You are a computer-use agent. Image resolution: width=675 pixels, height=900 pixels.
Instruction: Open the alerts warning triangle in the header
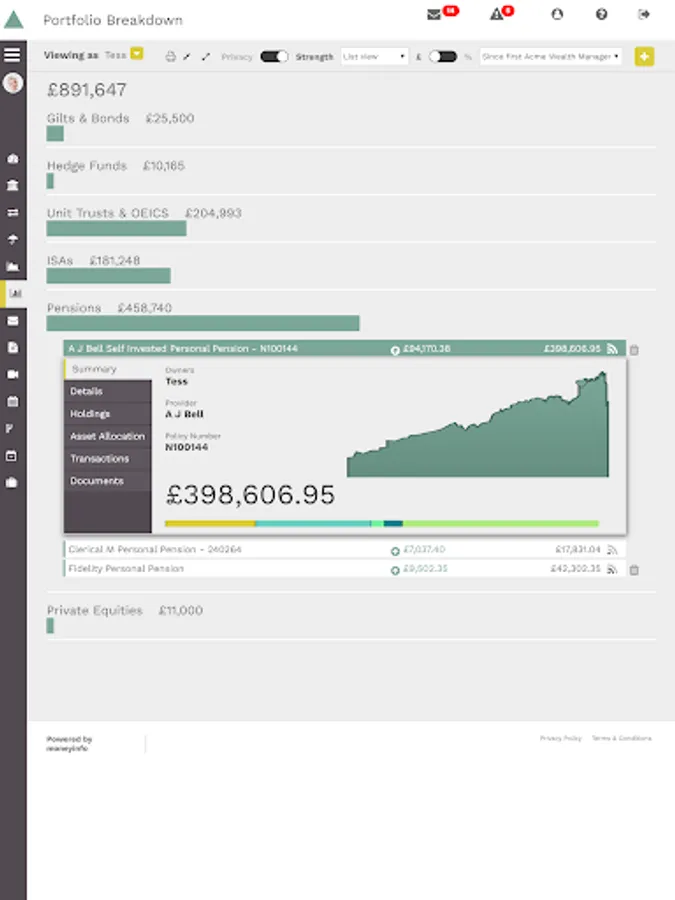(x=496, y=14)
